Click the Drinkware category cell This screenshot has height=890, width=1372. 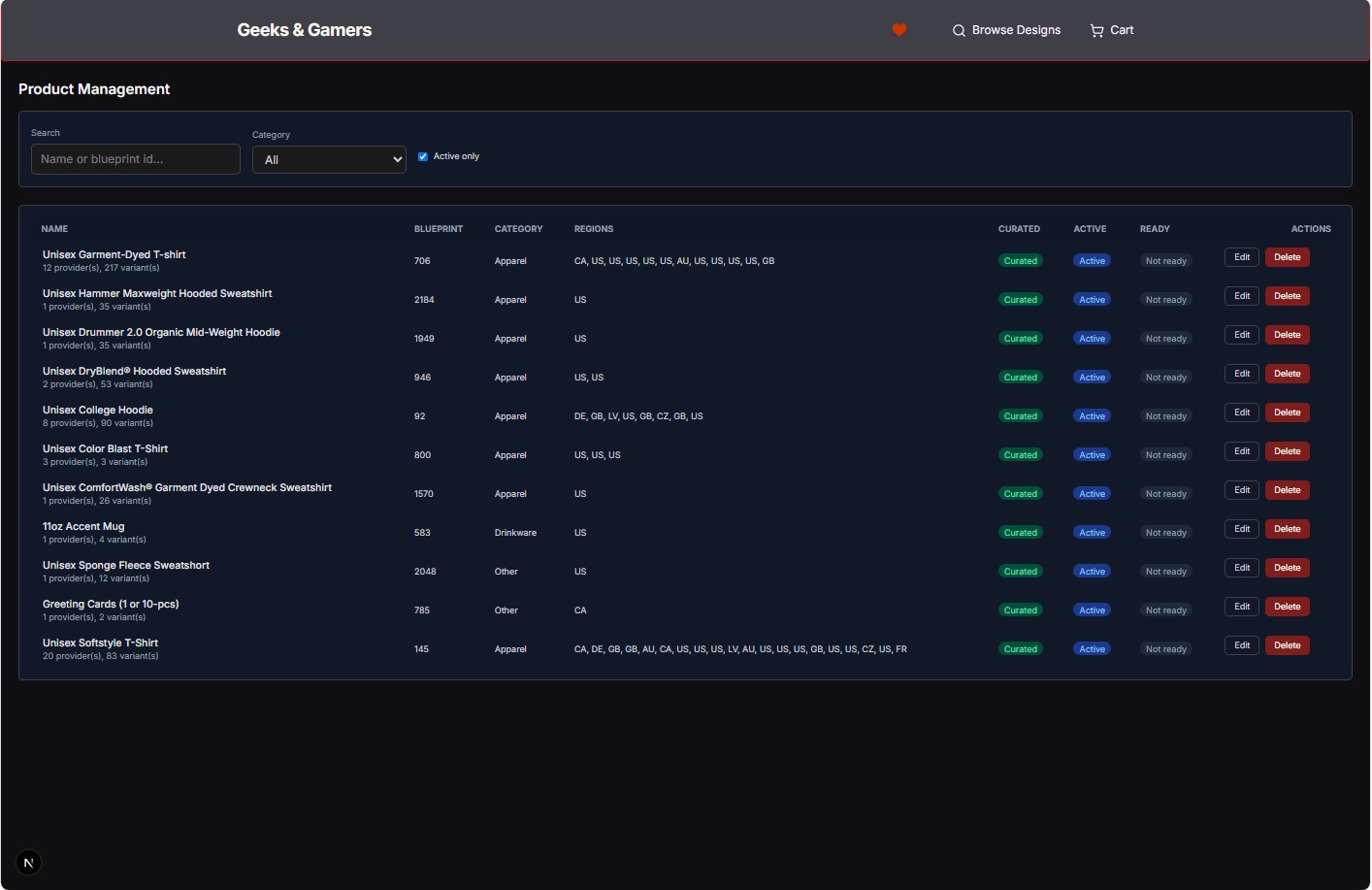(515, 533)
